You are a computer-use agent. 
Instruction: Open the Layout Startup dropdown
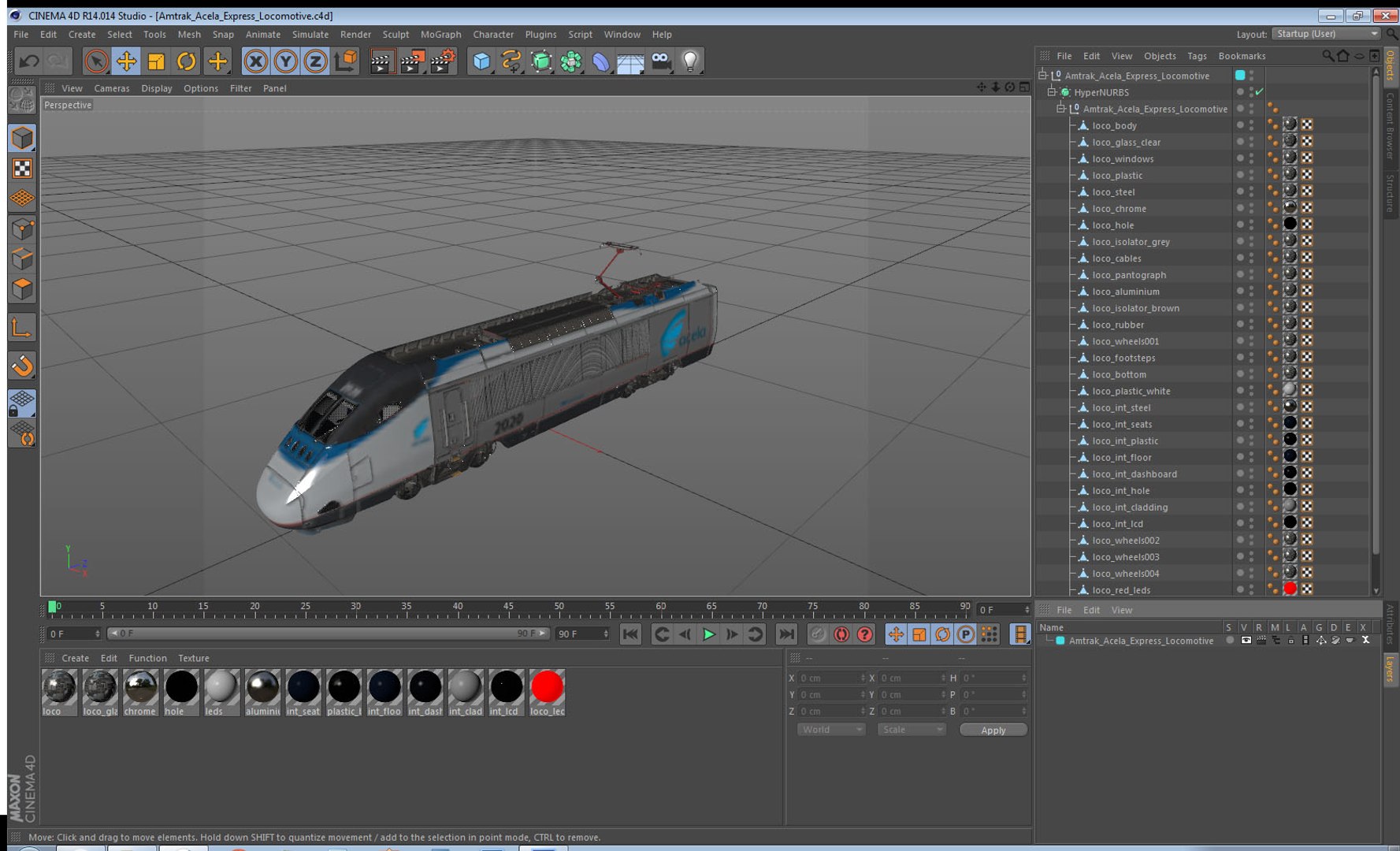(1327, 34)
